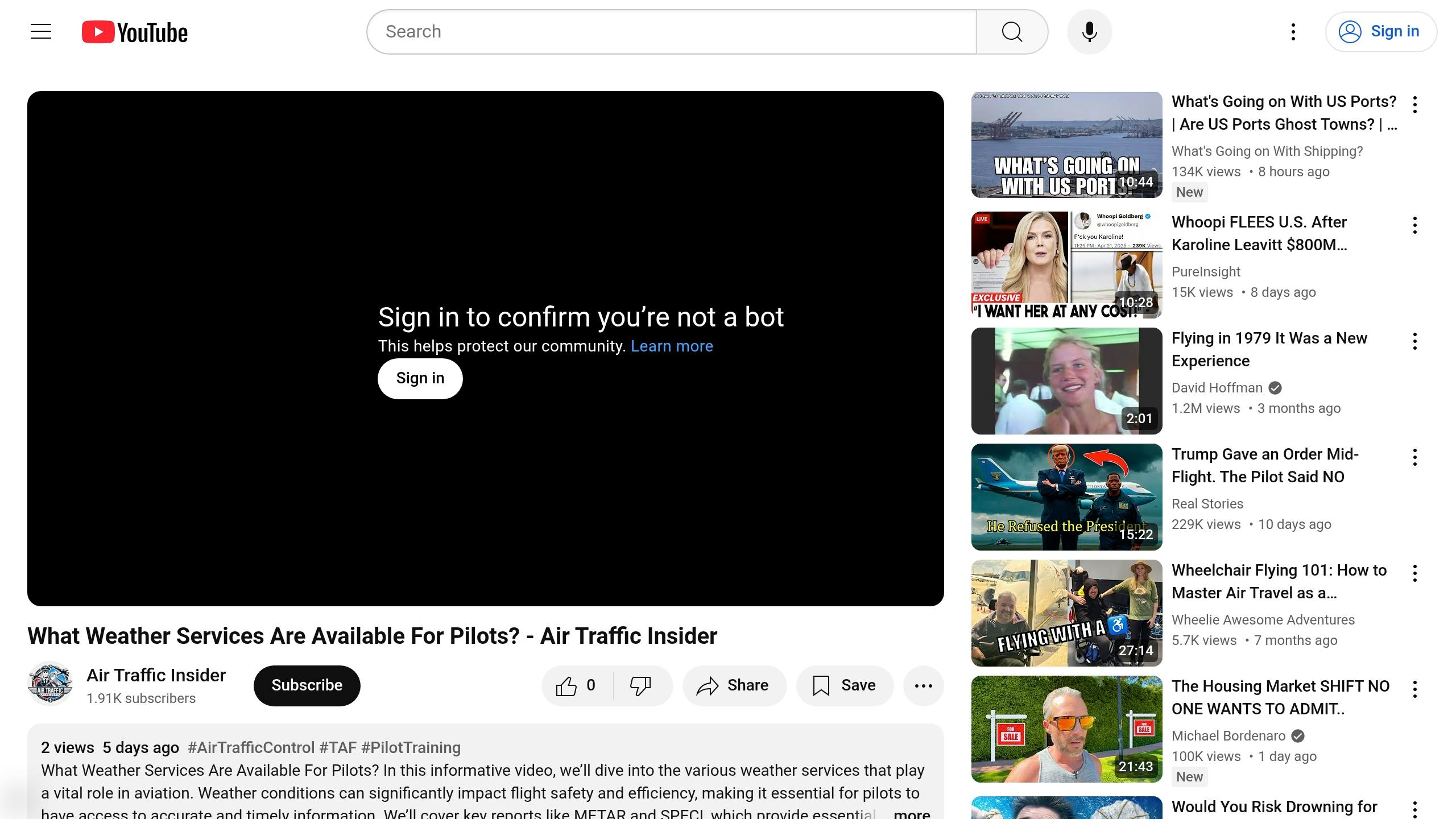Save the video to a playlist
Screen dimensions: 1456x819
click(845, 686)
